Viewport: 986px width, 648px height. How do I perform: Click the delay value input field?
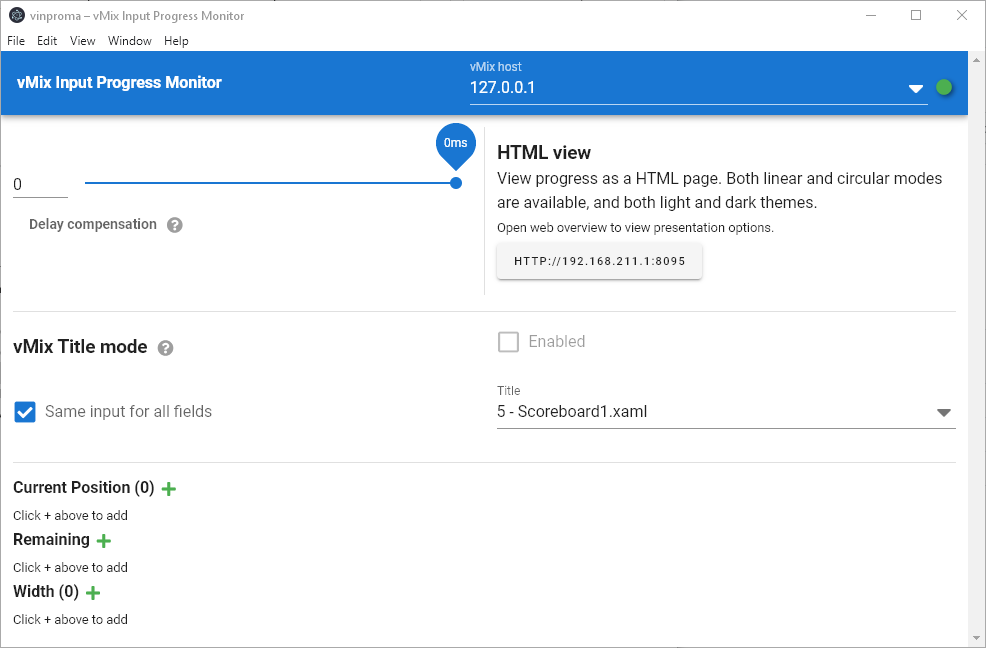pyautogui.click(x=40, y=184)
